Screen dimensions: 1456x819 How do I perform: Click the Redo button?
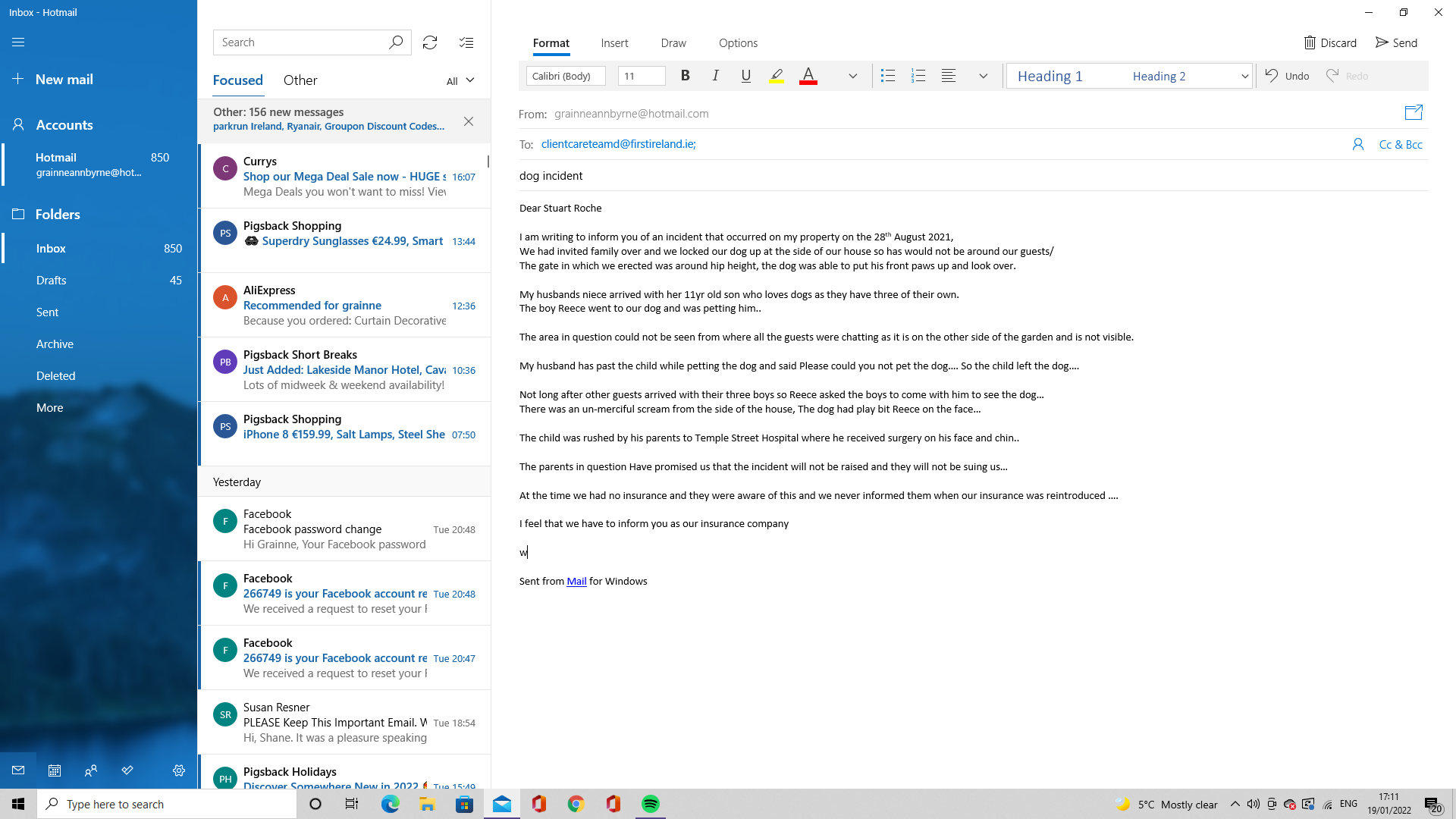point(1347,76)
